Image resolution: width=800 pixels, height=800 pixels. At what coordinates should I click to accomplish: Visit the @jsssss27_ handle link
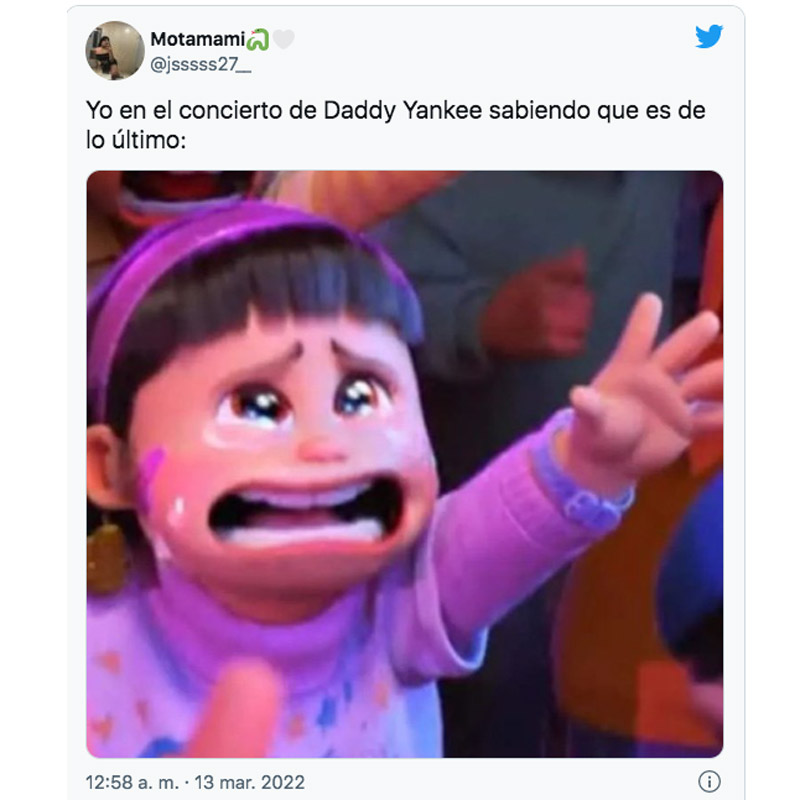201,65
